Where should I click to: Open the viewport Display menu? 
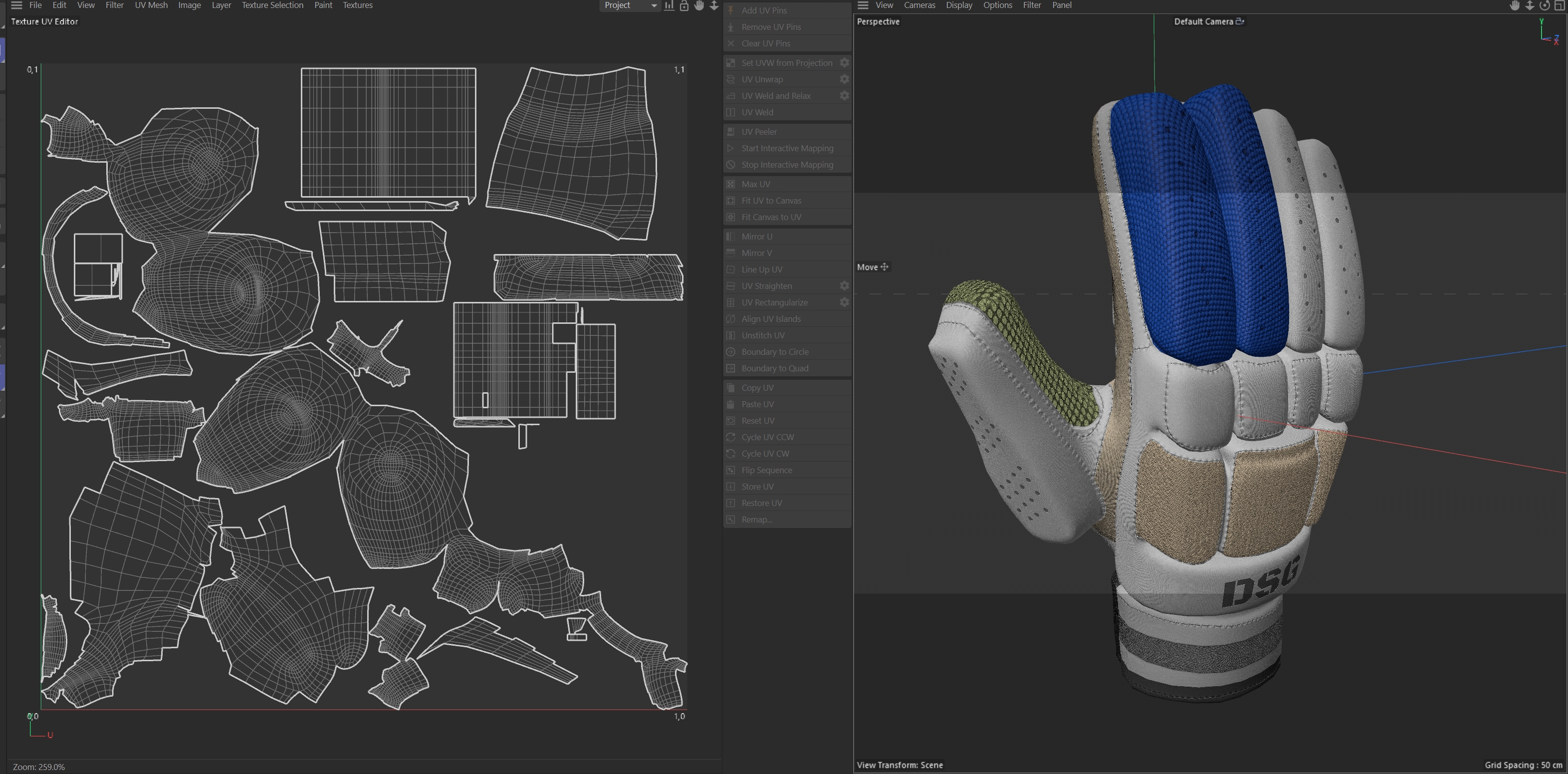click(x=959, y=5)
